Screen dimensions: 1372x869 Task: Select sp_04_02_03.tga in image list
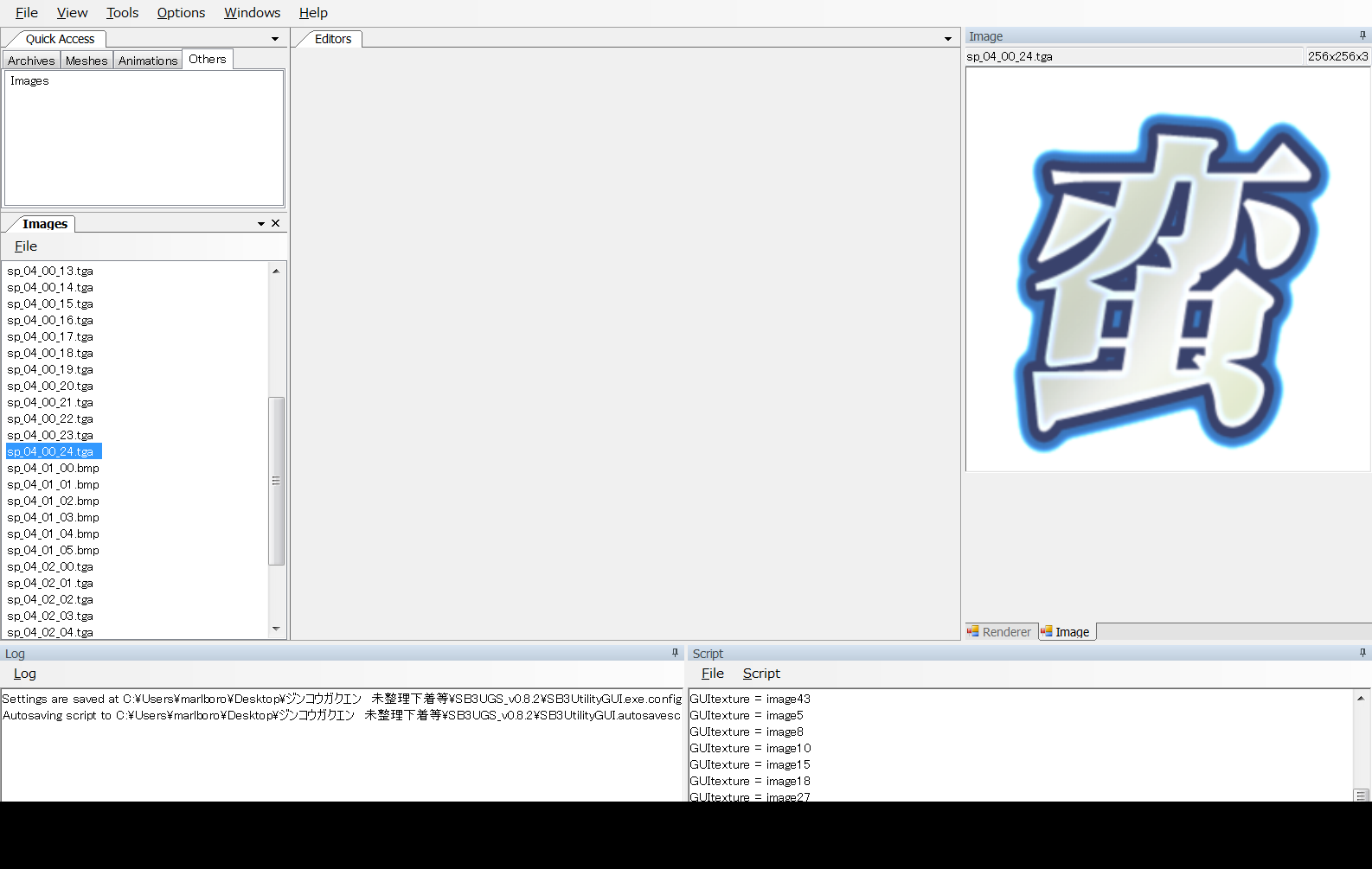point(50,616)
